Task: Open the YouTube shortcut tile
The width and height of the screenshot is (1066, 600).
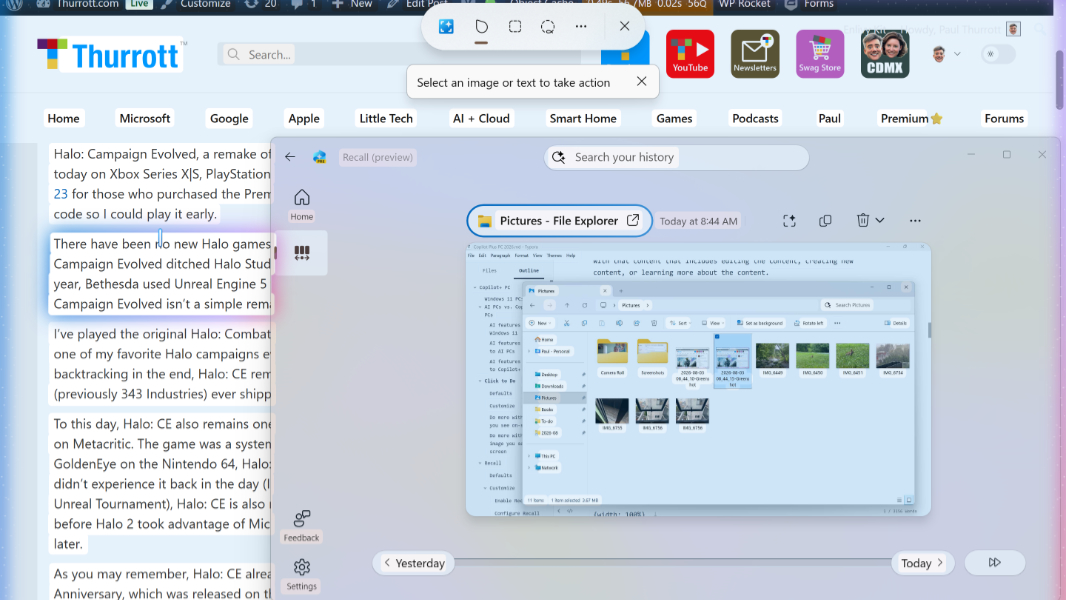Action: point(690,54)
